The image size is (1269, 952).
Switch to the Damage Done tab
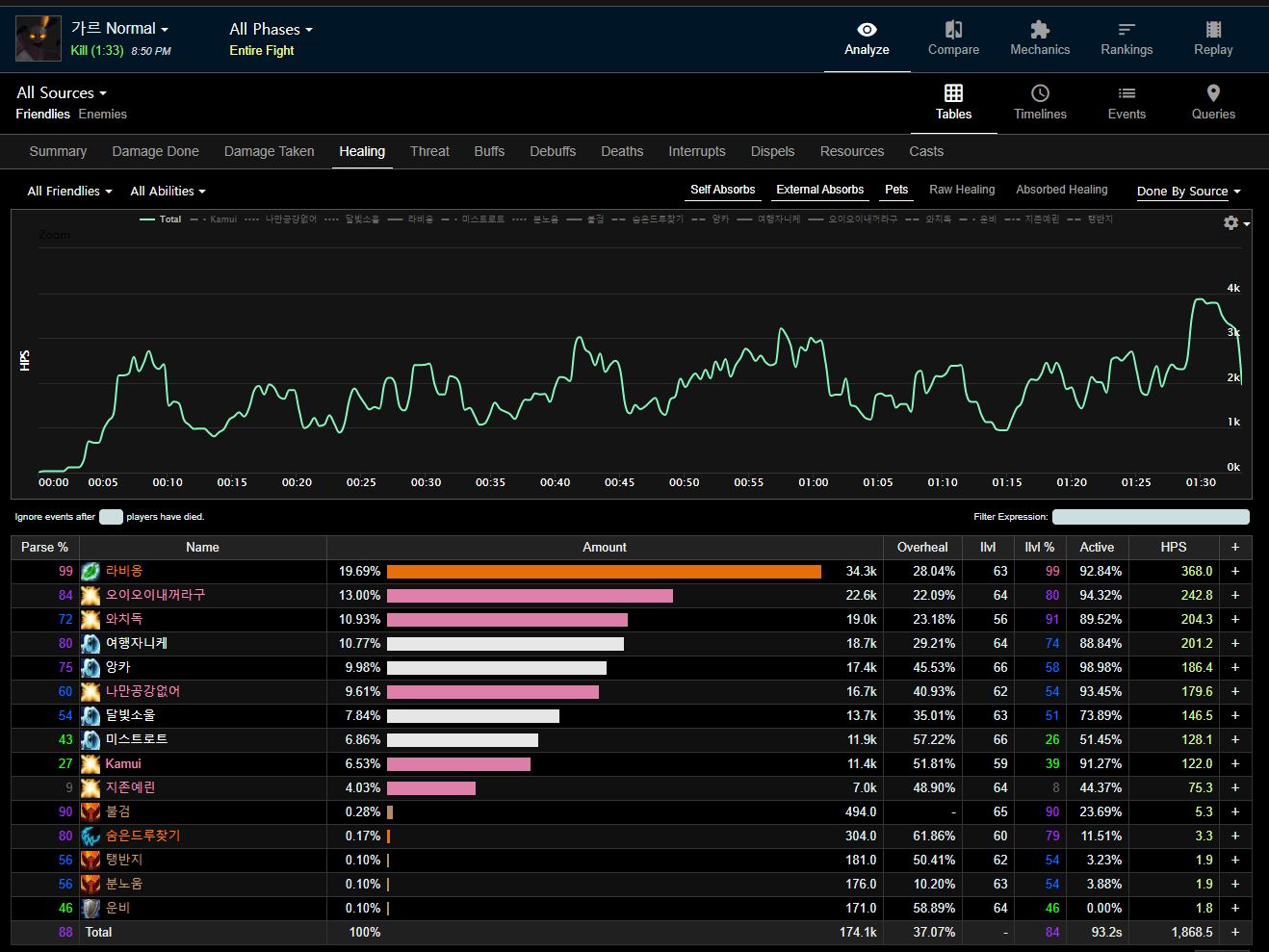click(155, 151)
